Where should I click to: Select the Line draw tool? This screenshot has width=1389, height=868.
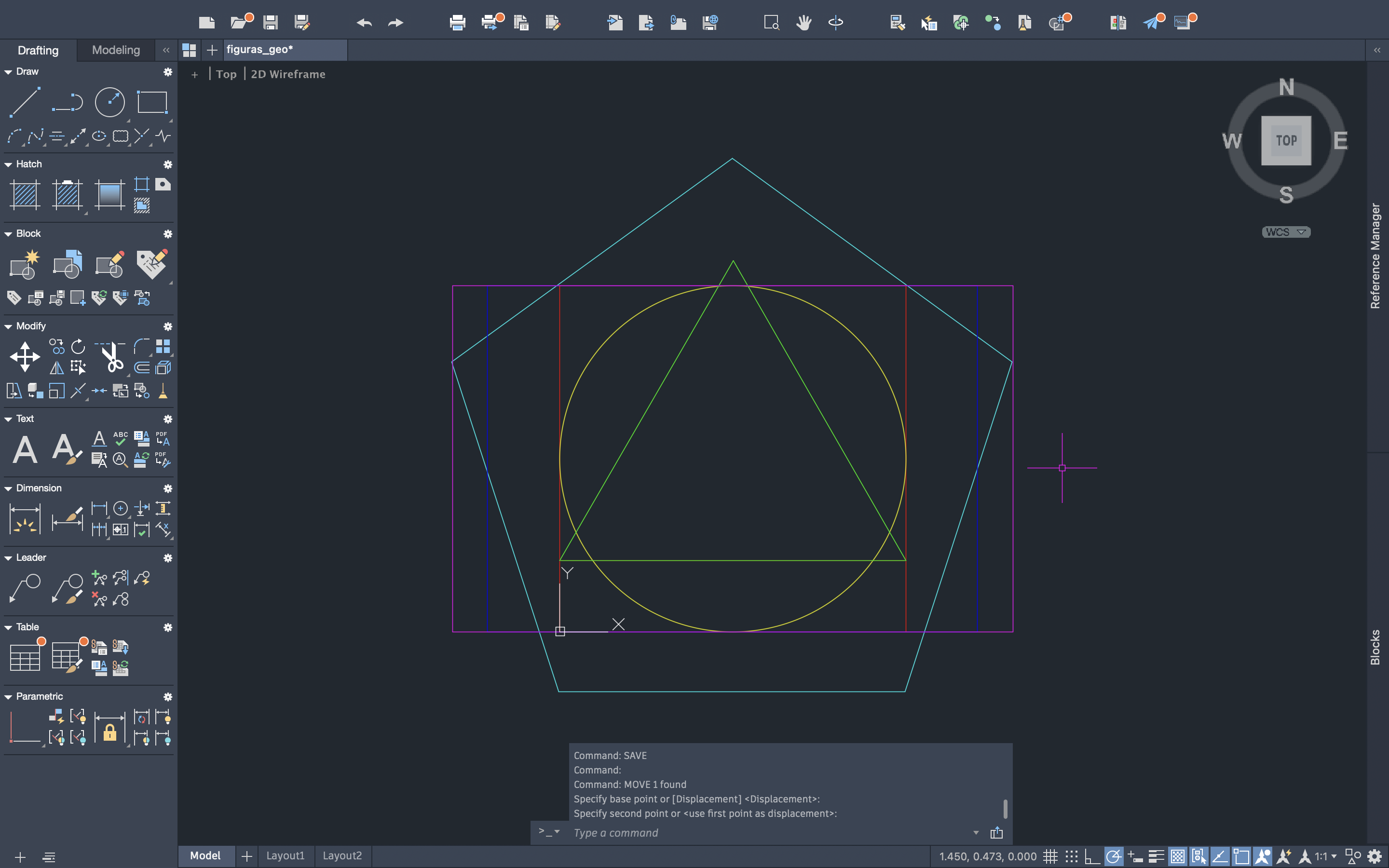(25, 103)
